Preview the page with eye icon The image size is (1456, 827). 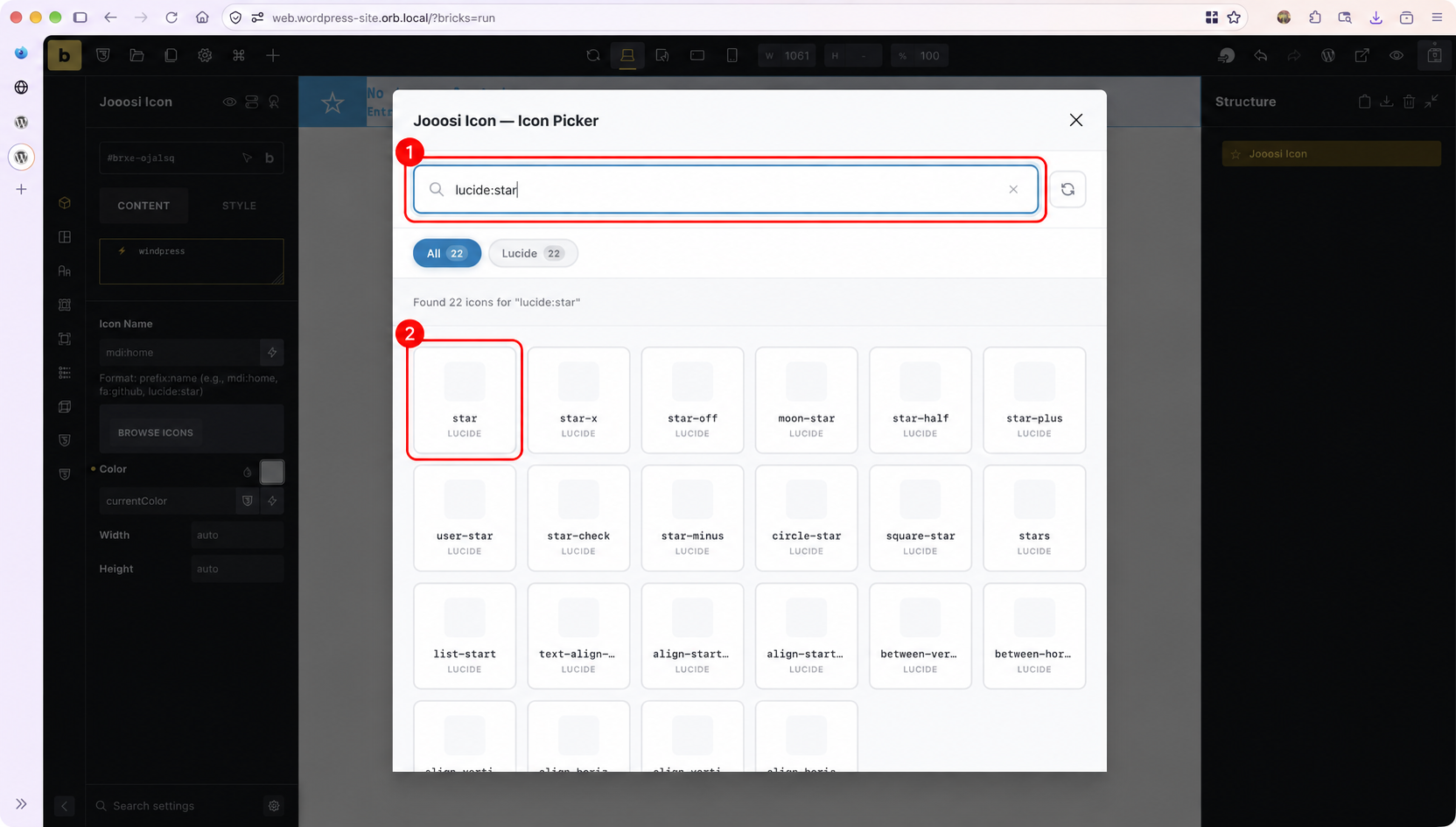(1396, 55)
